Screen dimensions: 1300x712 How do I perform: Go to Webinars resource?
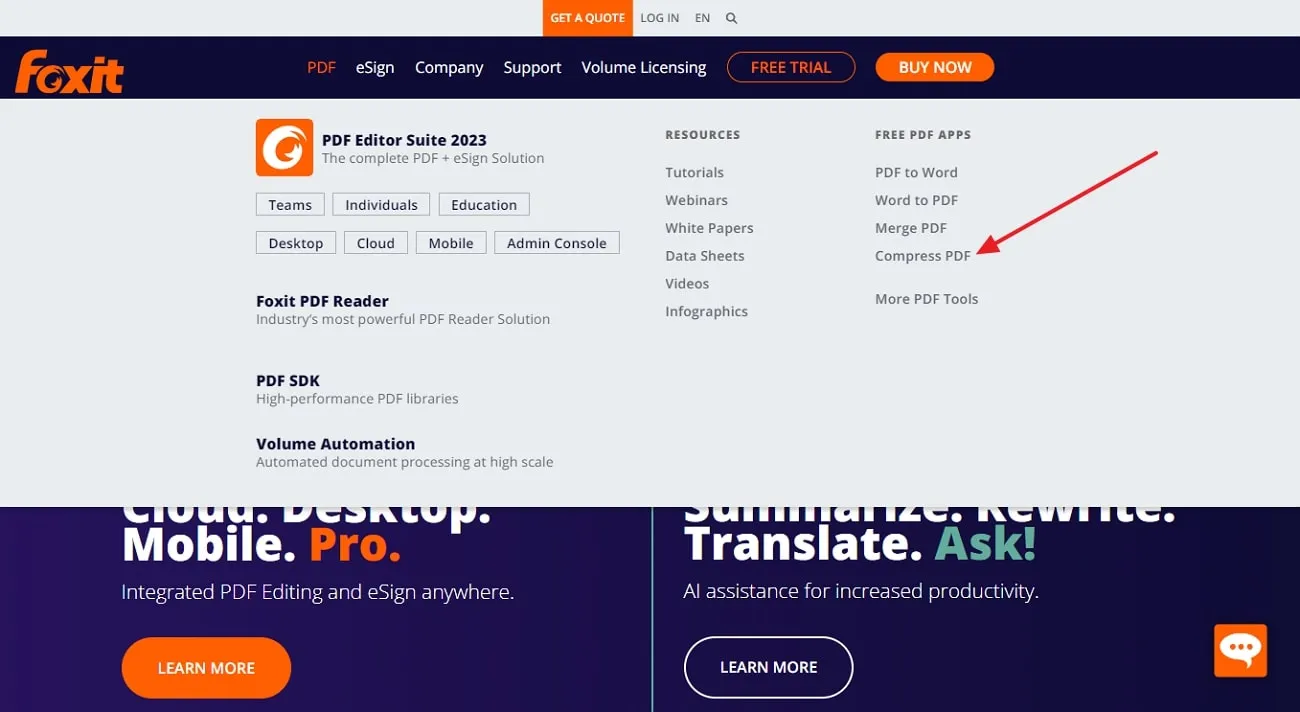coord(697,200)
